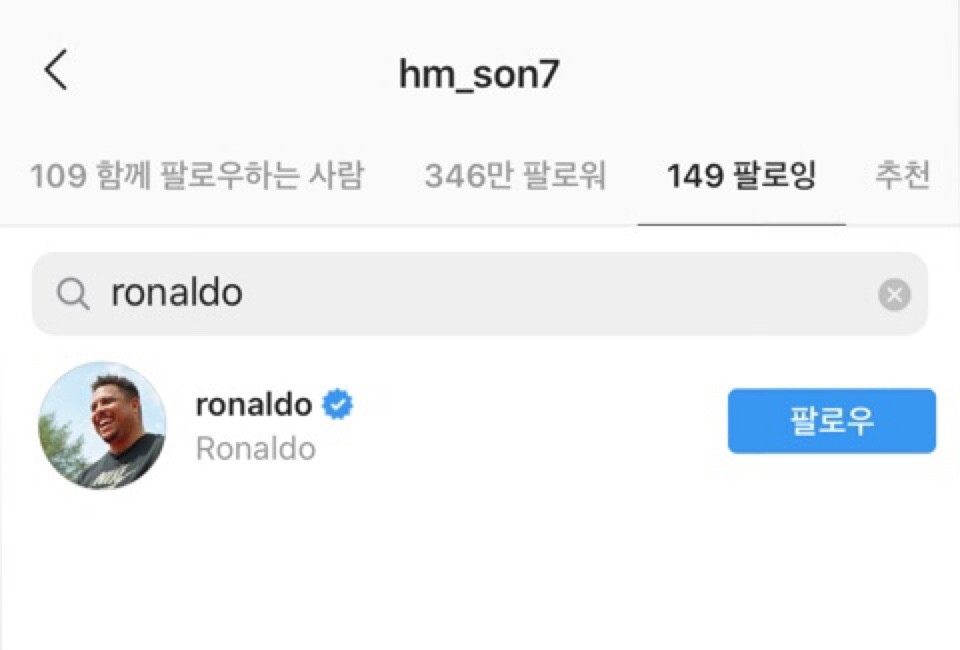Open the mutual followers list

[x=197, y=176]
